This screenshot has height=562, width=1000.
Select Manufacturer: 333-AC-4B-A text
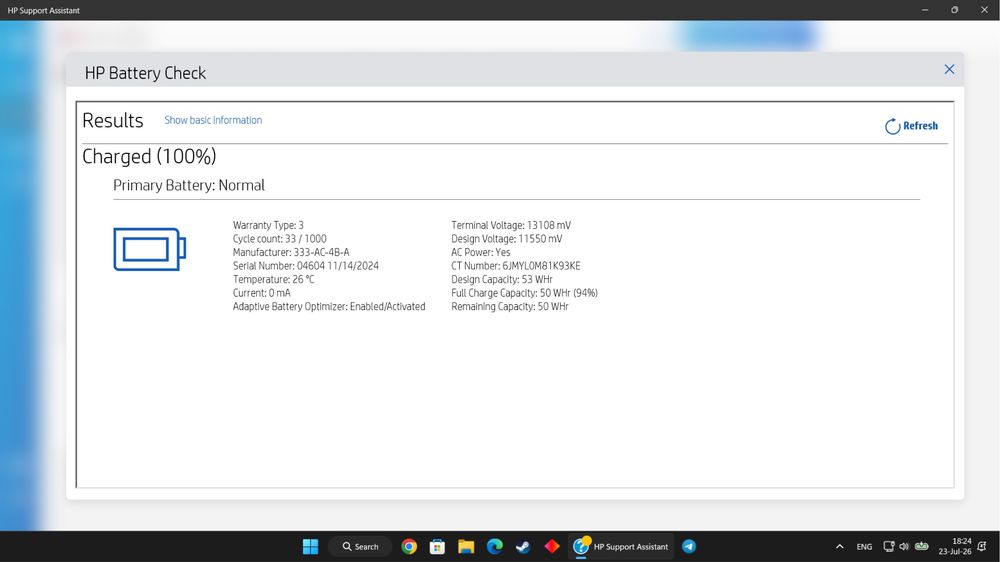point(291,252)
